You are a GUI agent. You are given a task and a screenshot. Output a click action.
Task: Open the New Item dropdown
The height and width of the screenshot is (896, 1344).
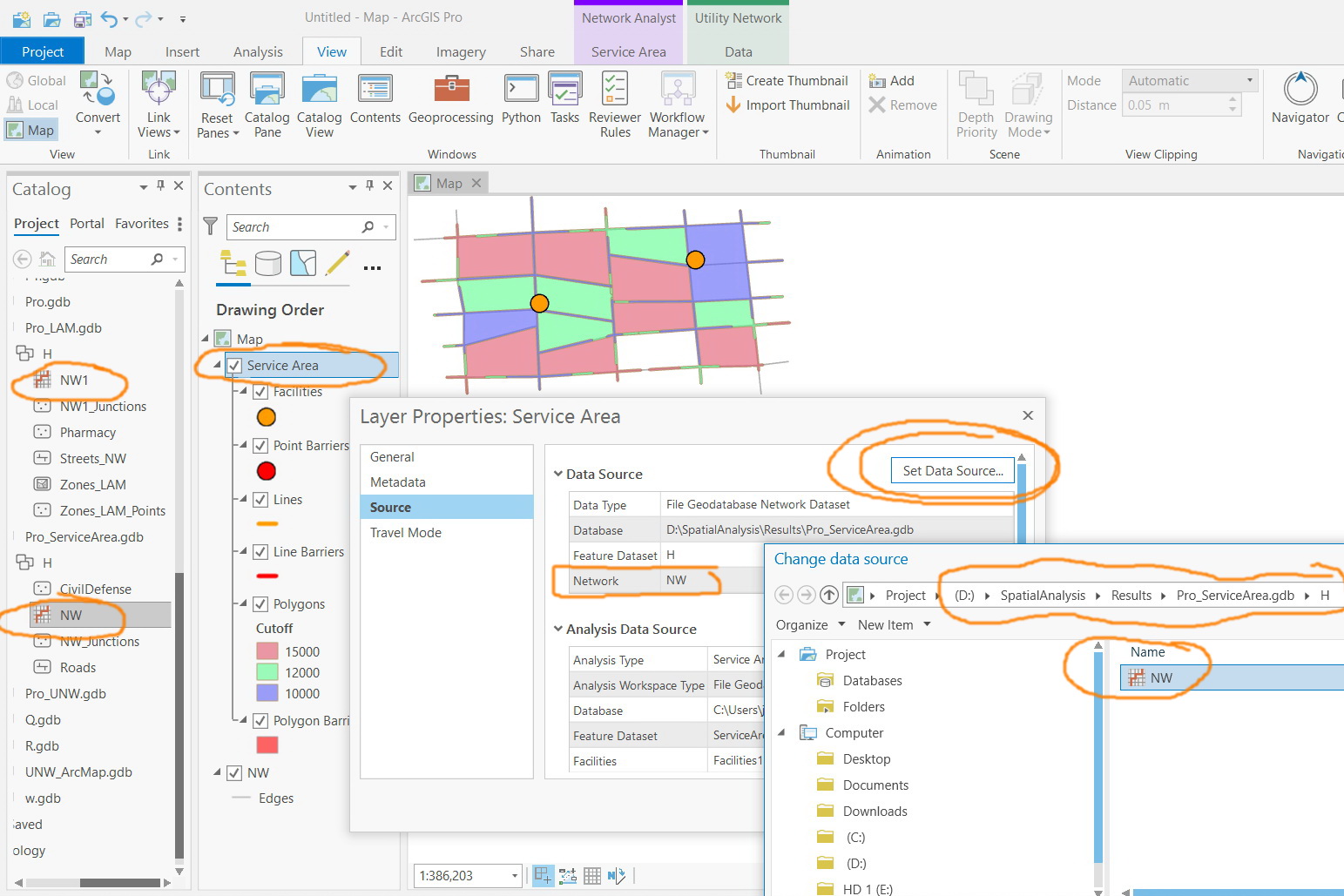point(895,625)
